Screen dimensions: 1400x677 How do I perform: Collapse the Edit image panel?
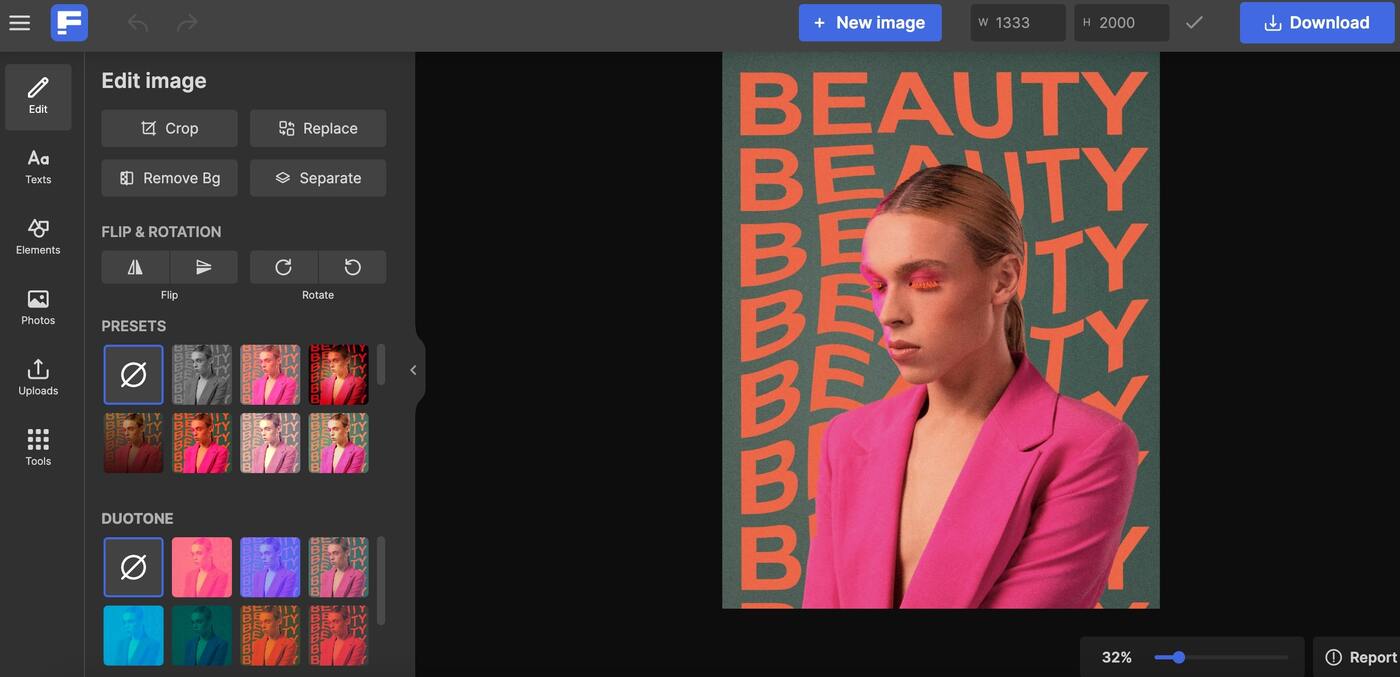click(412, 369)
